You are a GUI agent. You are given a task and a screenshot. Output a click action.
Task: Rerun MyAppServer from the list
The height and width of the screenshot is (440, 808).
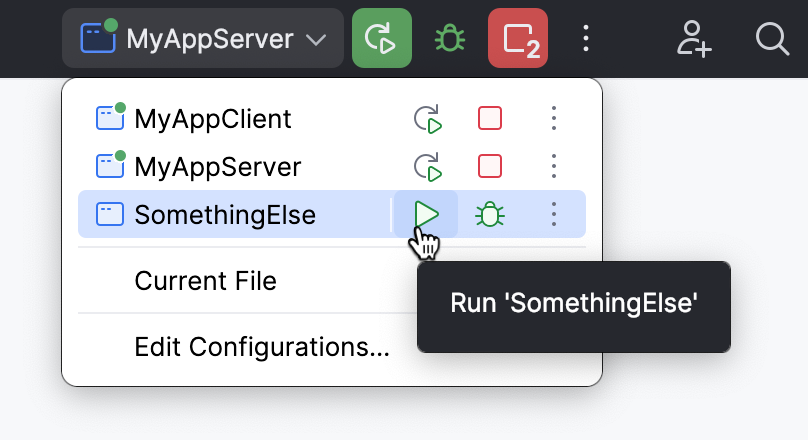click(x=428, y=166)
